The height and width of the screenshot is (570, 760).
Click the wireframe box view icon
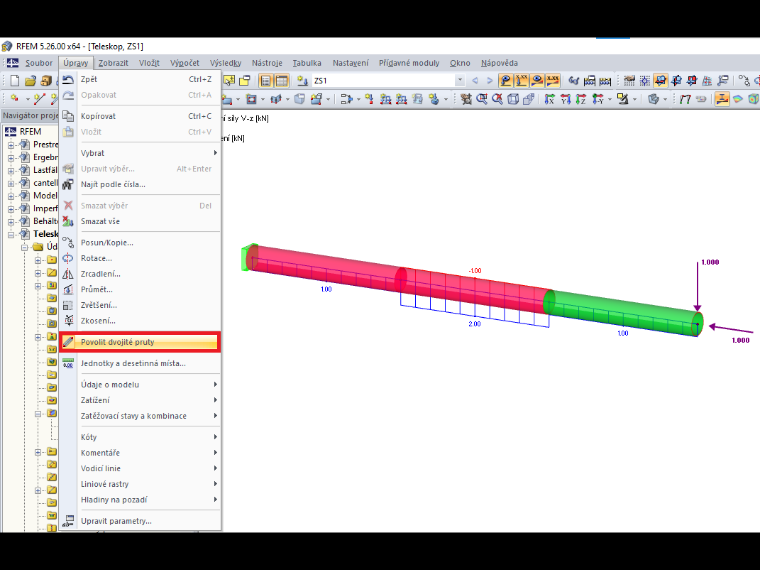tap(513, 99)
